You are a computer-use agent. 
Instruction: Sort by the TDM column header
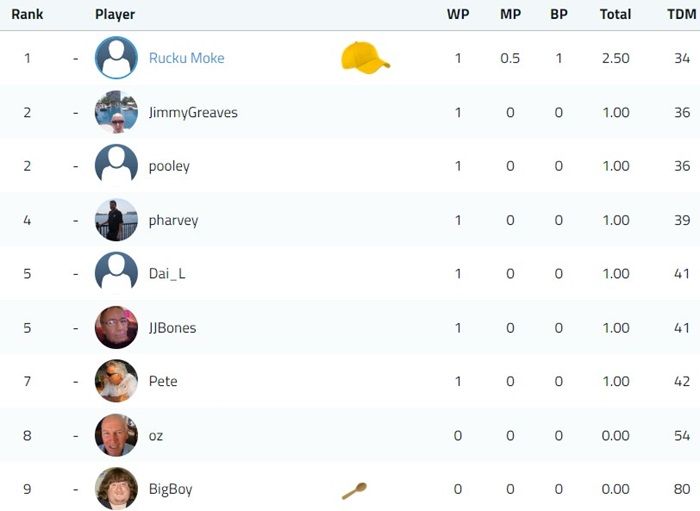click(x=682, y=14)
